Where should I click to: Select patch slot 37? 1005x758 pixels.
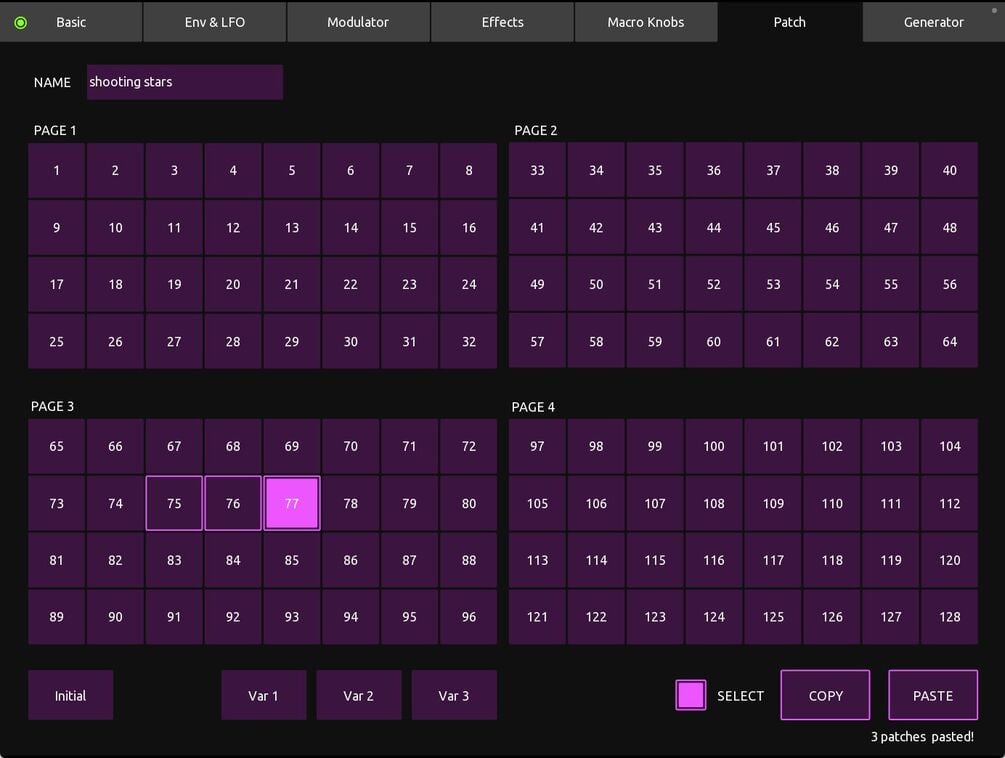click(773, 170)
